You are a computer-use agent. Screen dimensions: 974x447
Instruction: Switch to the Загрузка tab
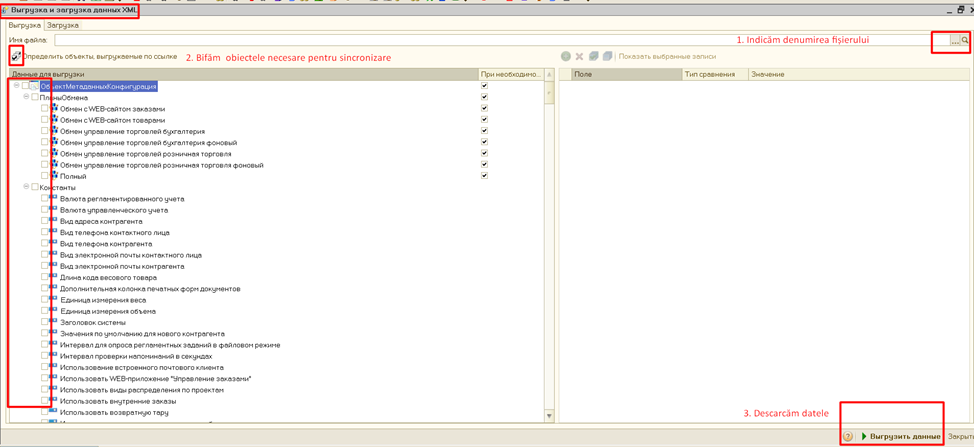tap(62, 25)
